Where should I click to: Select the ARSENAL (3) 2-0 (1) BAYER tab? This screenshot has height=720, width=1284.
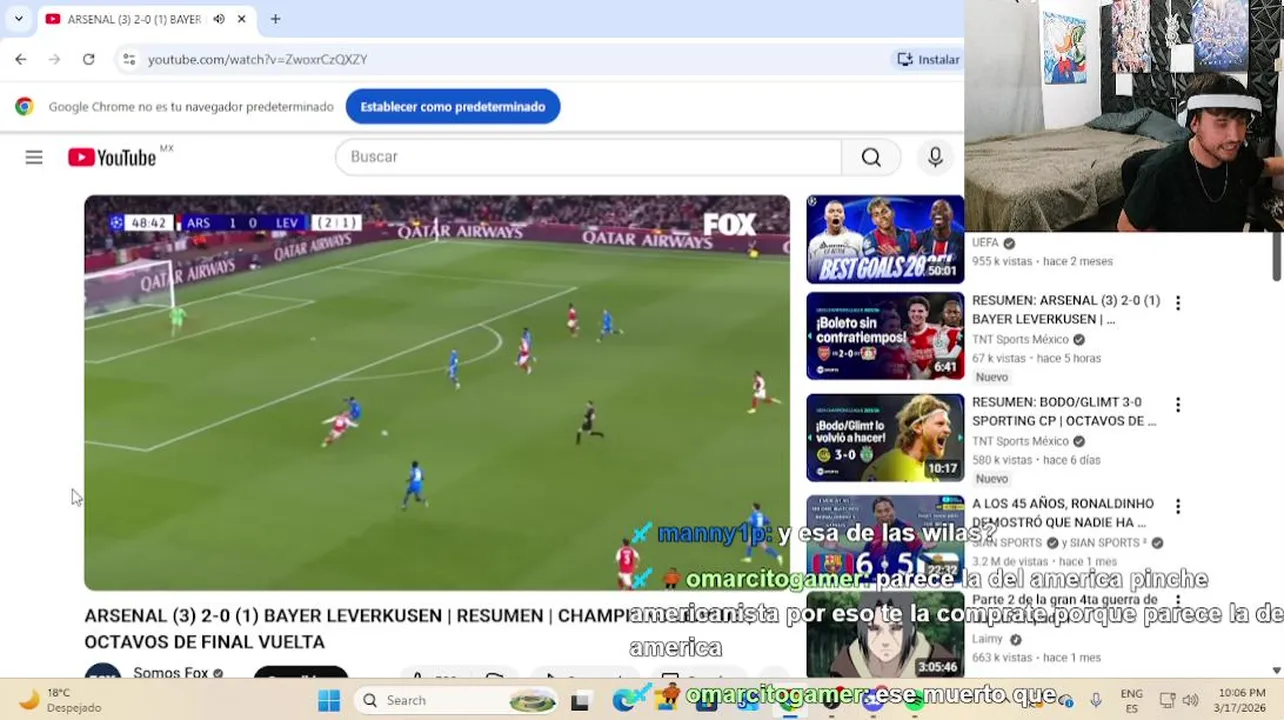click(134, 19)
